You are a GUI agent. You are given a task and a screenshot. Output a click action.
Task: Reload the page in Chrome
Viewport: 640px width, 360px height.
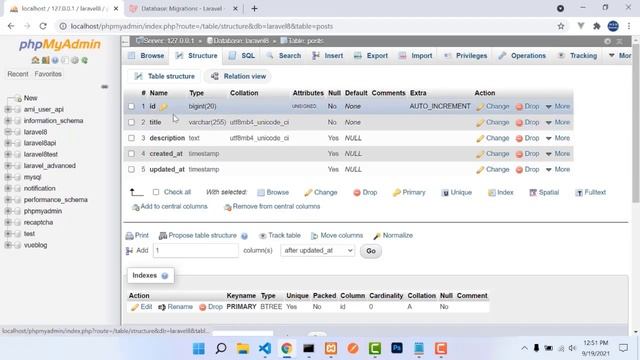(x=43, y=26)
